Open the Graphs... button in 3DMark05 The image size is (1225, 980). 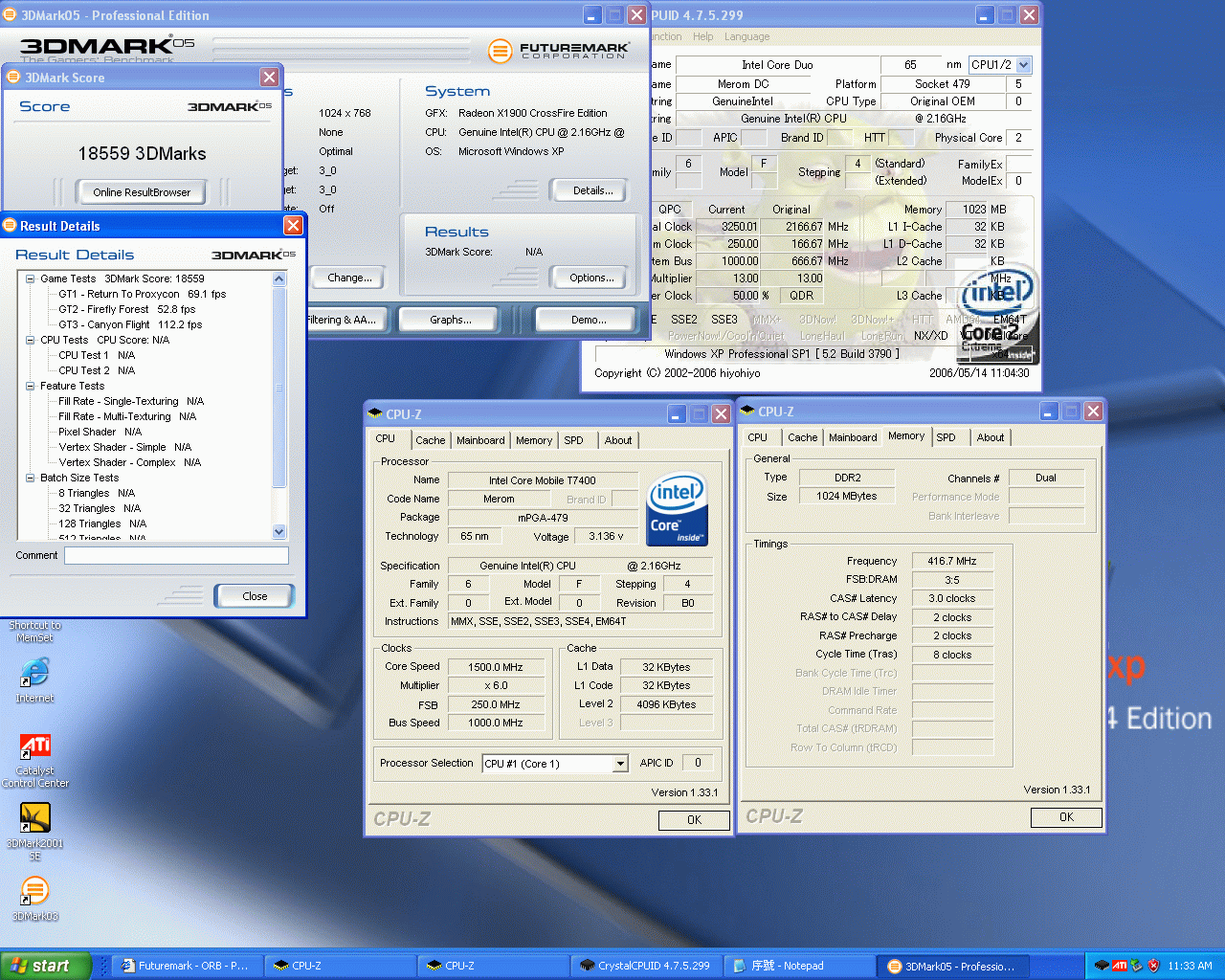click(x=450, y=320)
